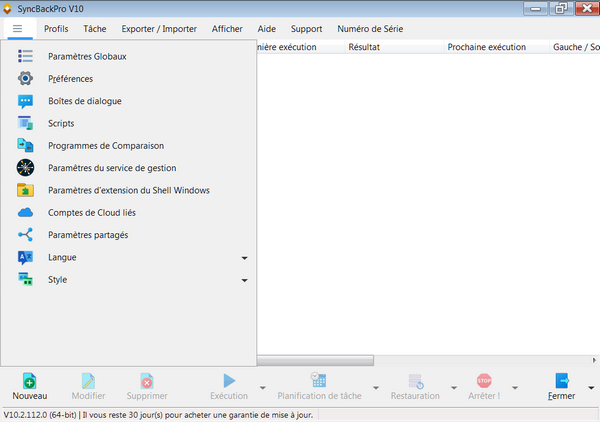The image size is (600, 422).
Task: Open the Planification de tâche dropdown arrow
Action: [376, 388]
